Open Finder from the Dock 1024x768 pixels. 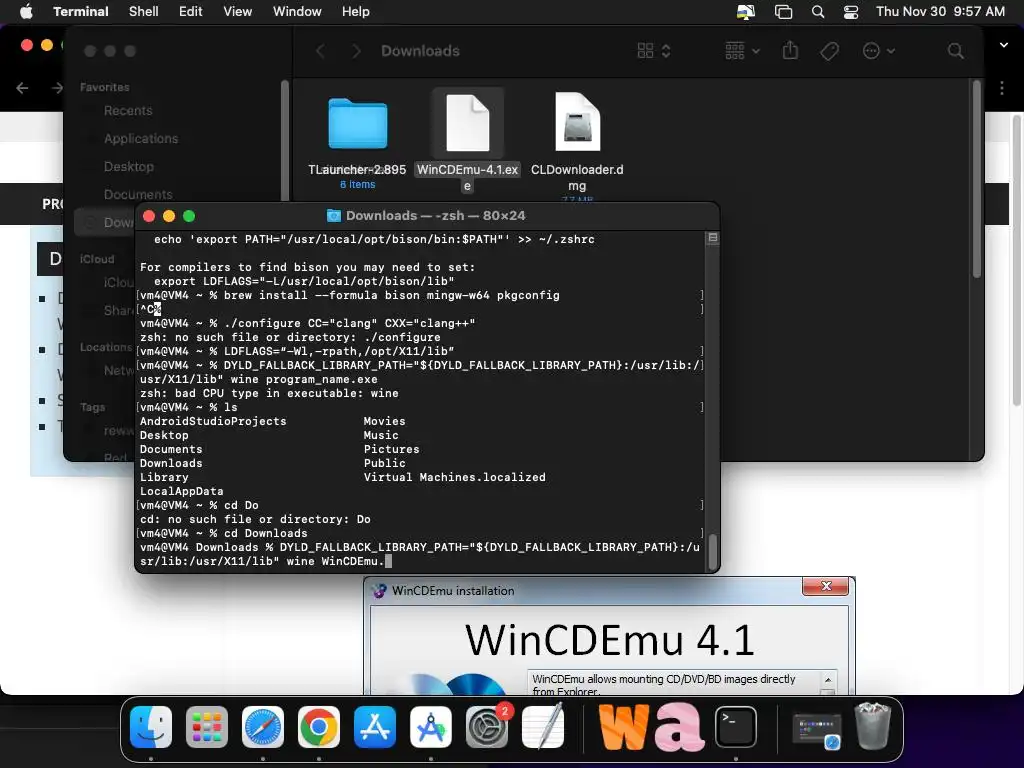point(151,727)
